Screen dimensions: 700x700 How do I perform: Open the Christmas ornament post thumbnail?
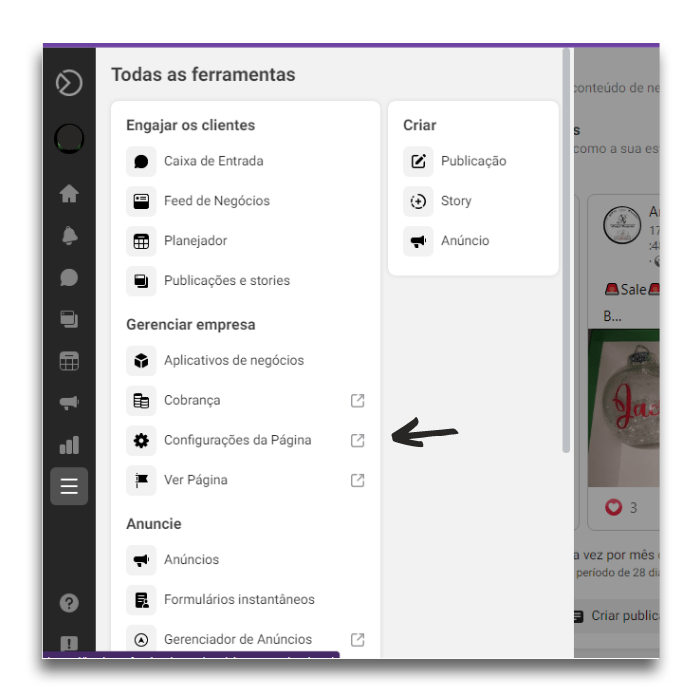624,408
